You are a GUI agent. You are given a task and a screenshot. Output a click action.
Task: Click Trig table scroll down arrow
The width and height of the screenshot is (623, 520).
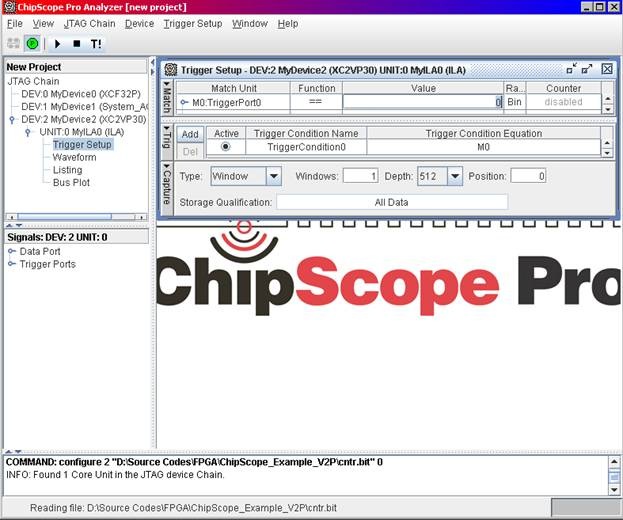[607, 153]
